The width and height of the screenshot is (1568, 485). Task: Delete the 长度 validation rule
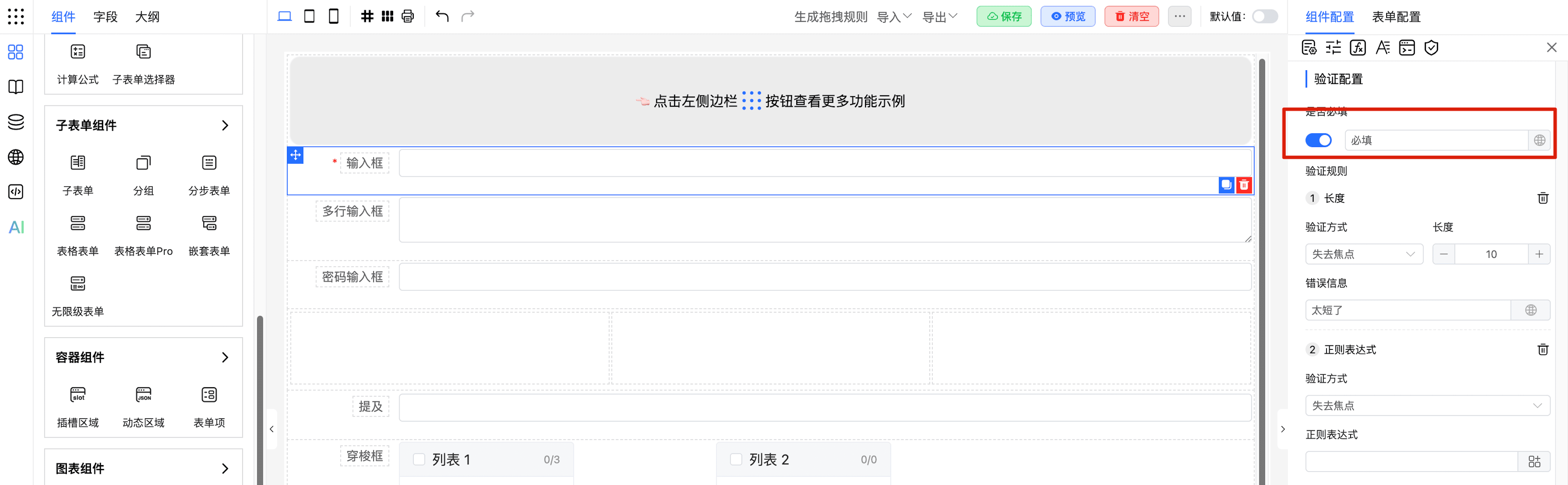[1542, 198]
